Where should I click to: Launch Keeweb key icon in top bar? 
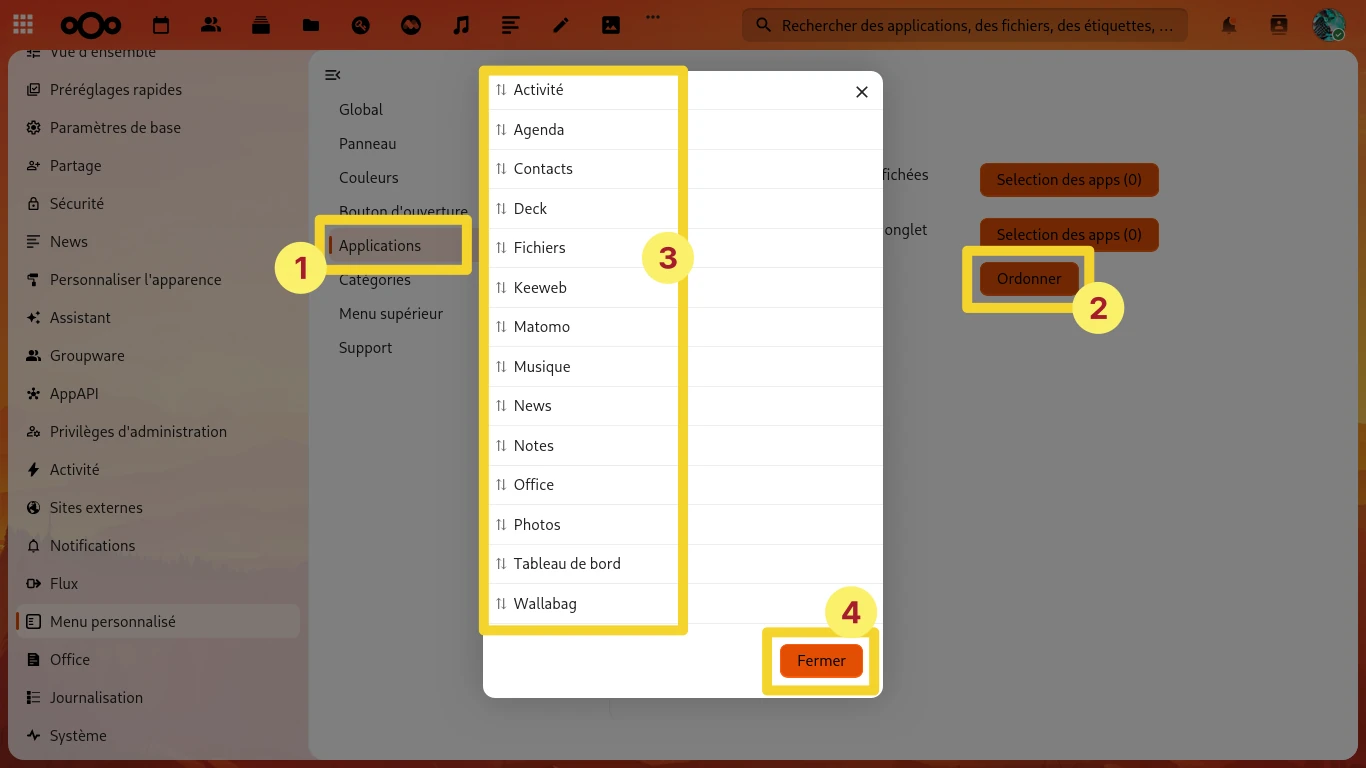[361, 25]
